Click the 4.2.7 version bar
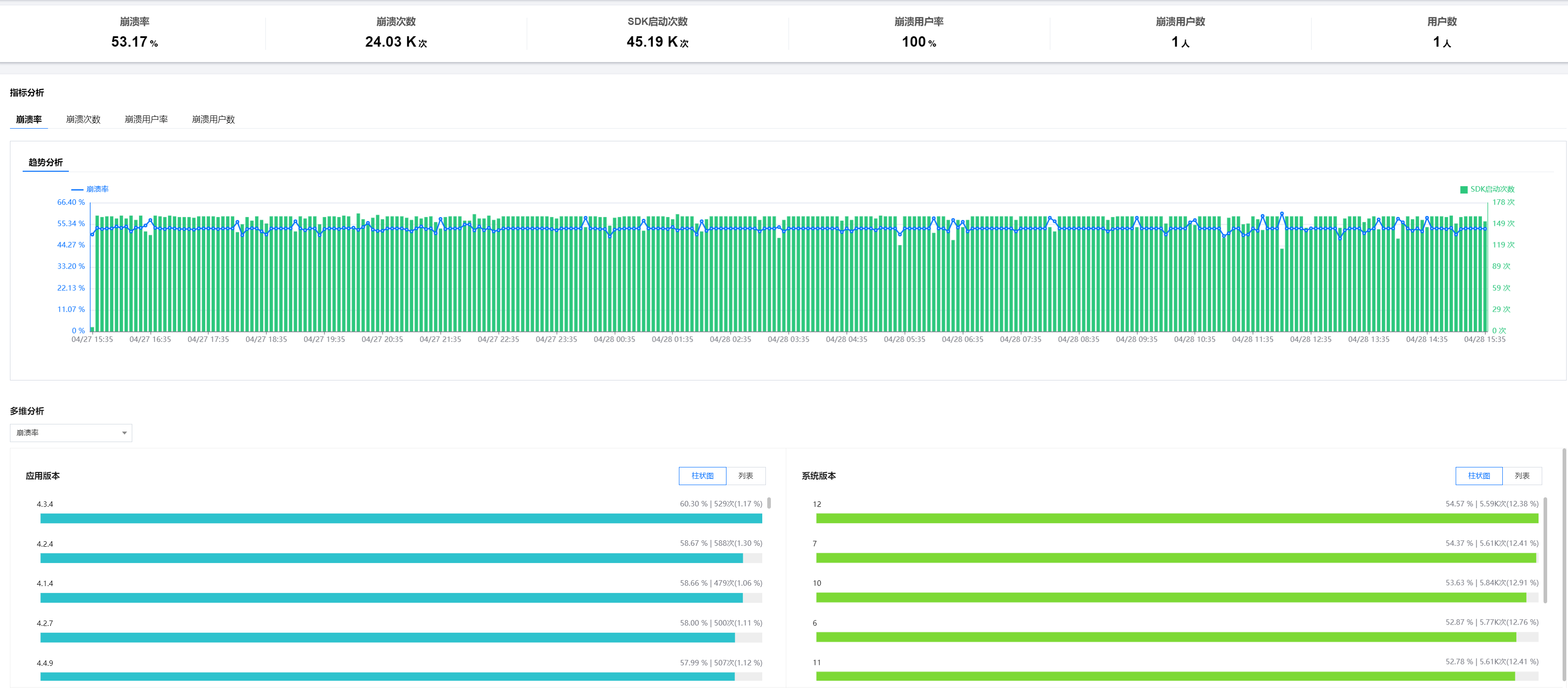The image size is (1568, 688). click(387, 637)
